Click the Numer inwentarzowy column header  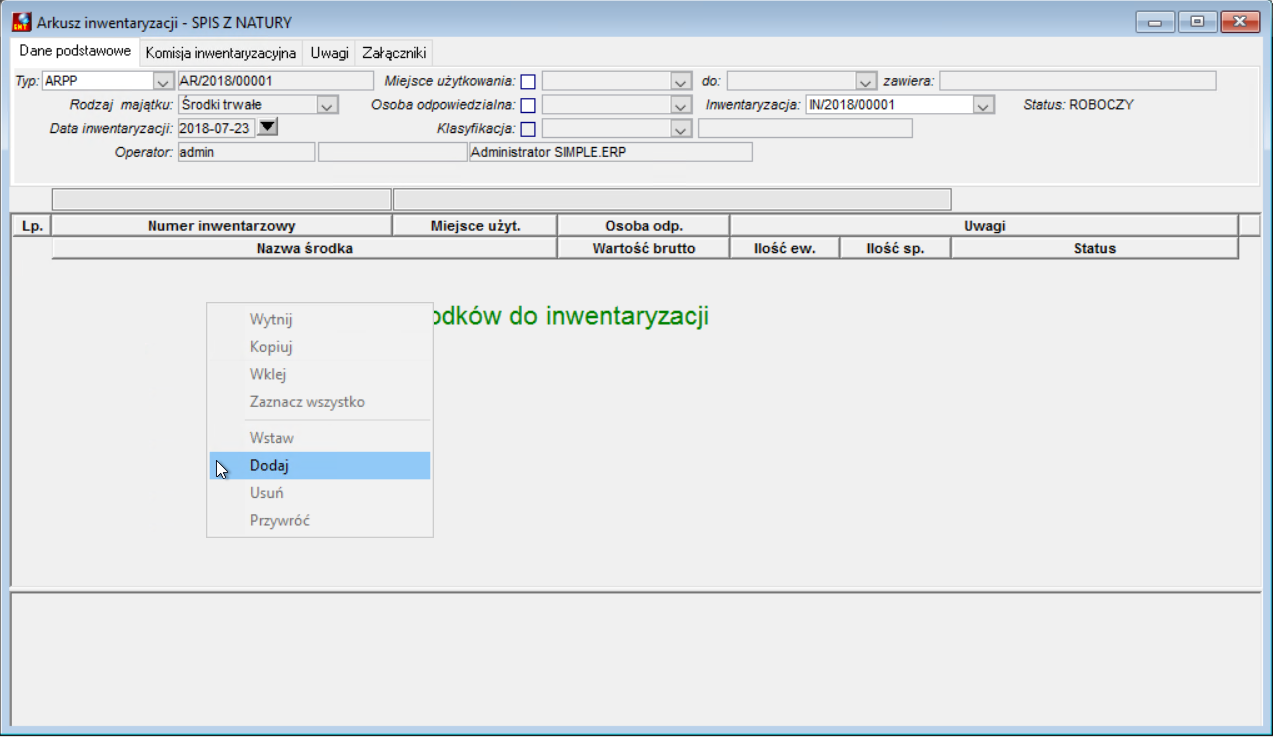[x=222, y=226]
